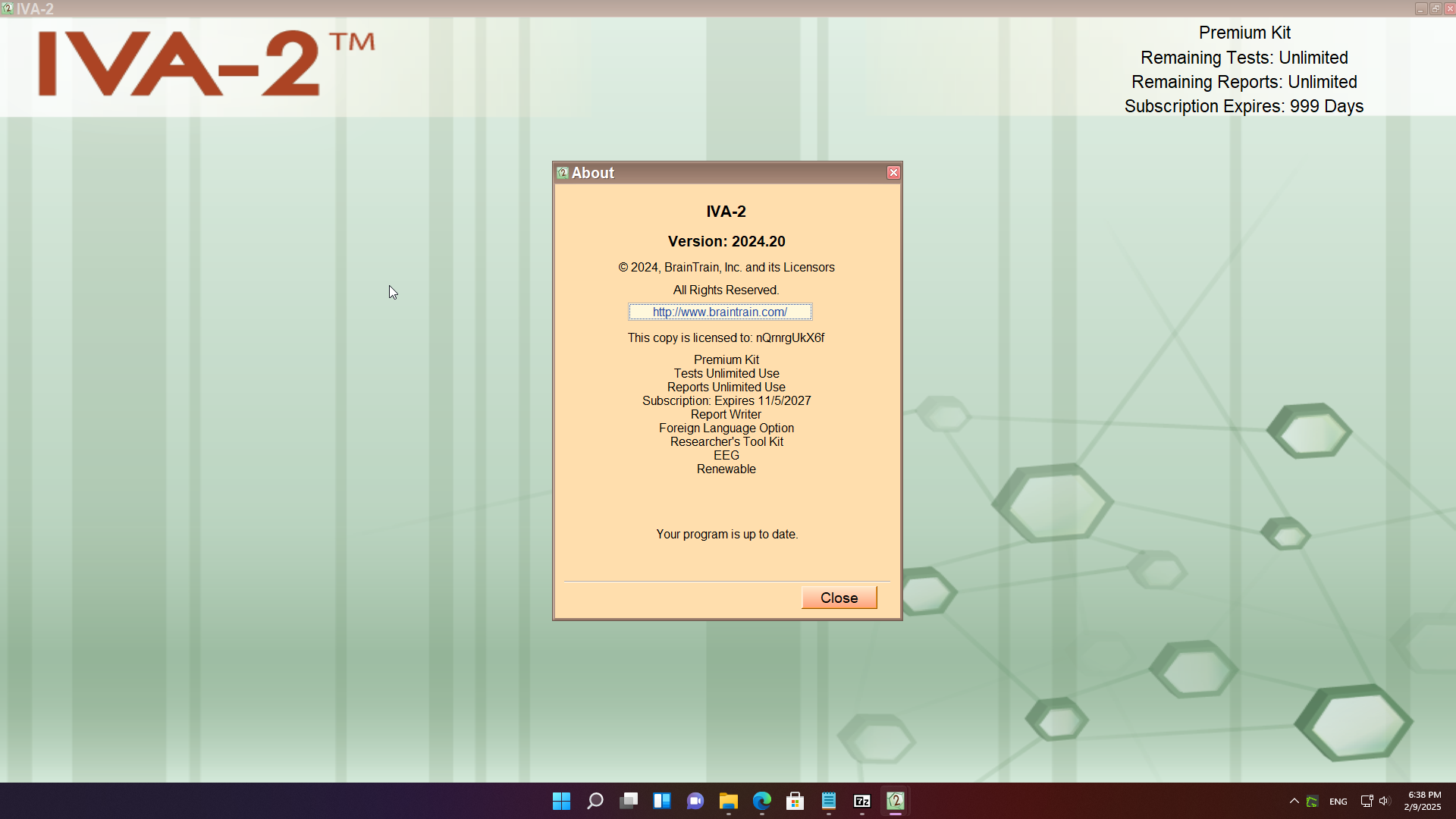The height and width of the screenshot is (819, 1456).
Task: Open File Explorer from taskbar
Action: [x=729, y=801]
